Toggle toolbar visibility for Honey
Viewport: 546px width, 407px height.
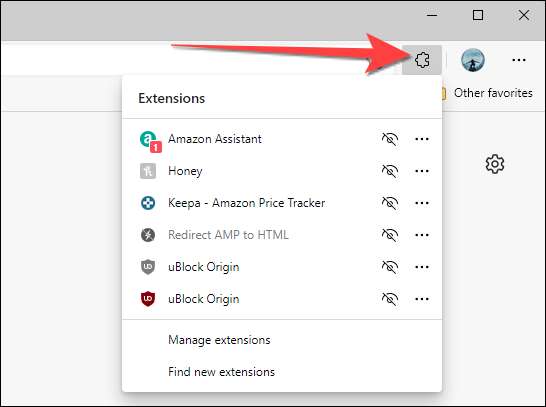click(390, 171)
